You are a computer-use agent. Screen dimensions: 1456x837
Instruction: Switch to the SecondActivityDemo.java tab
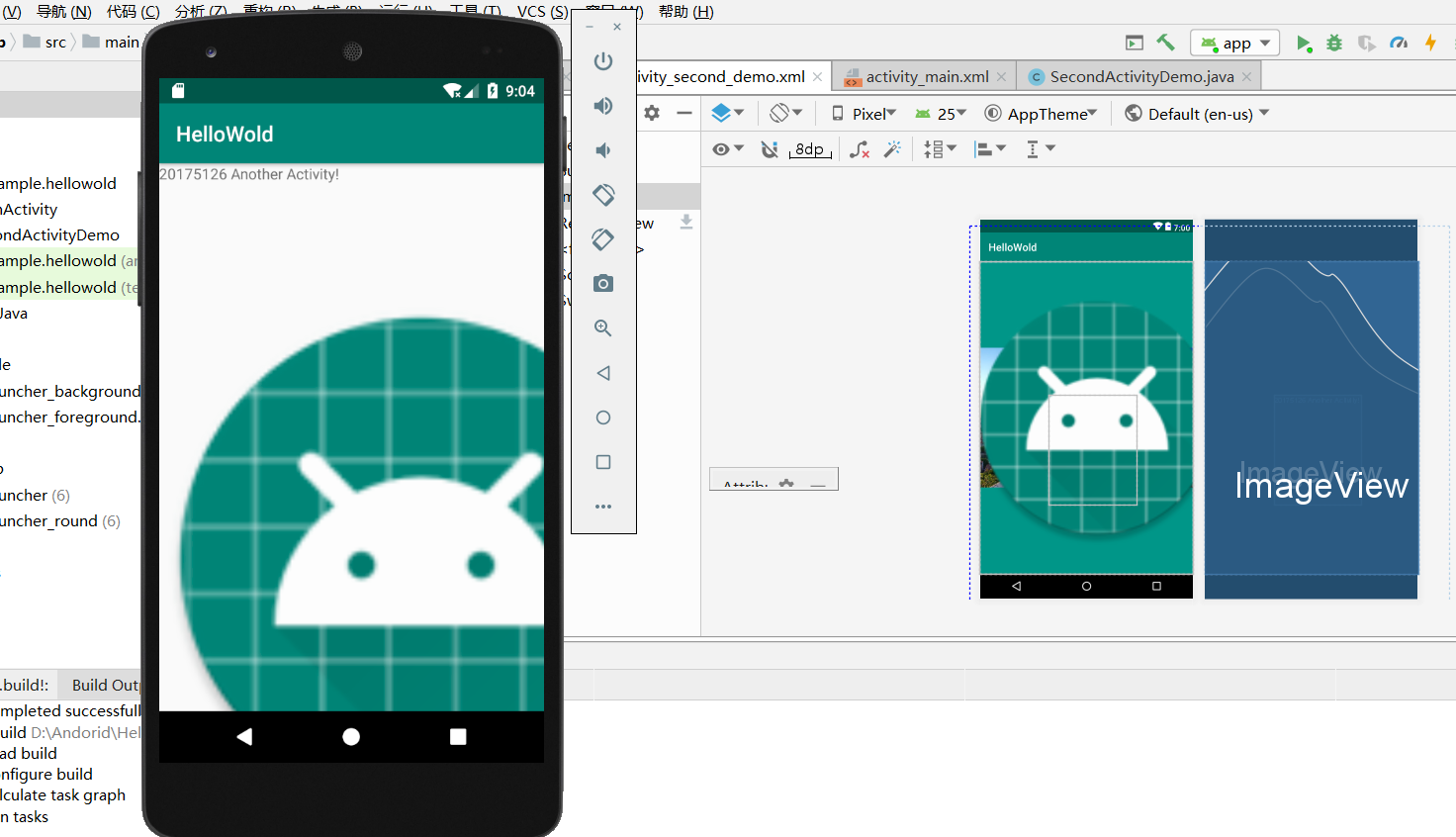[x=1141, y=76]
